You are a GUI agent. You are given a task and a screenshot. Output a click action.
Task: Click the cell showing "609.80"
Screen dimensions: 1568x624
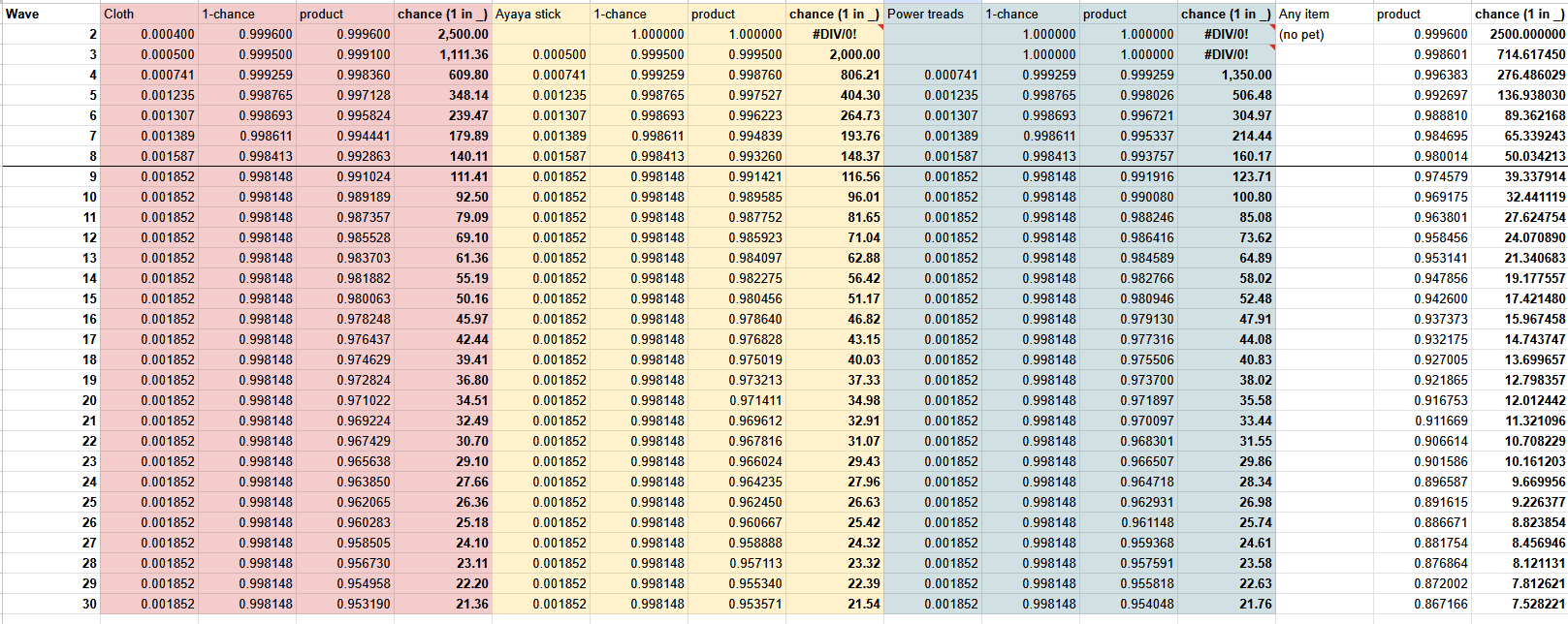pos(443,75)
